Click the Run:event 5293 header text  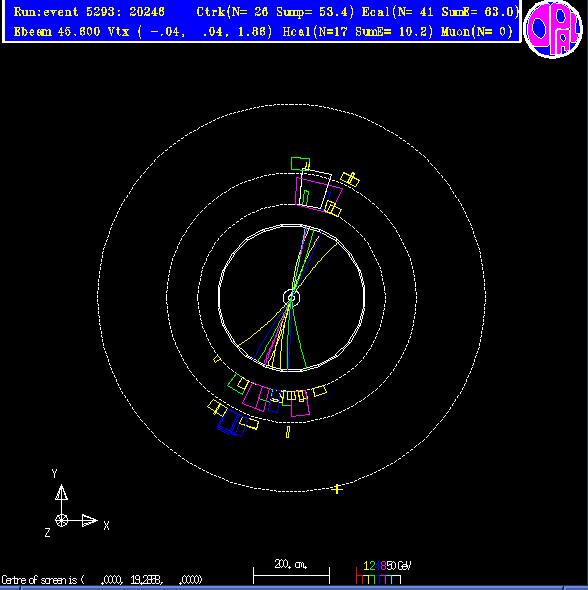(89, 12)
